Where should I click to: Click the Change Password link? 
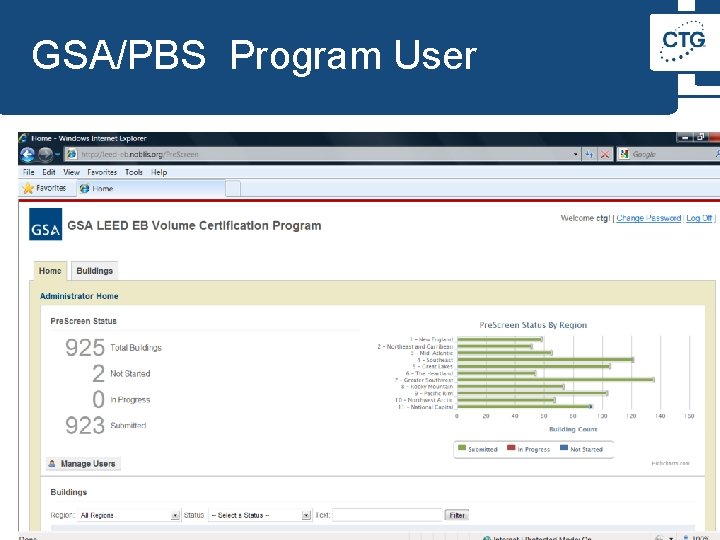coord(648,218)
